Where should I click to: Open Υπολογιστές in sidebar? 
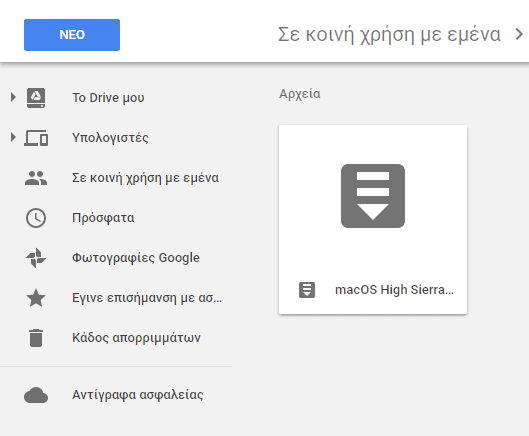110,138
